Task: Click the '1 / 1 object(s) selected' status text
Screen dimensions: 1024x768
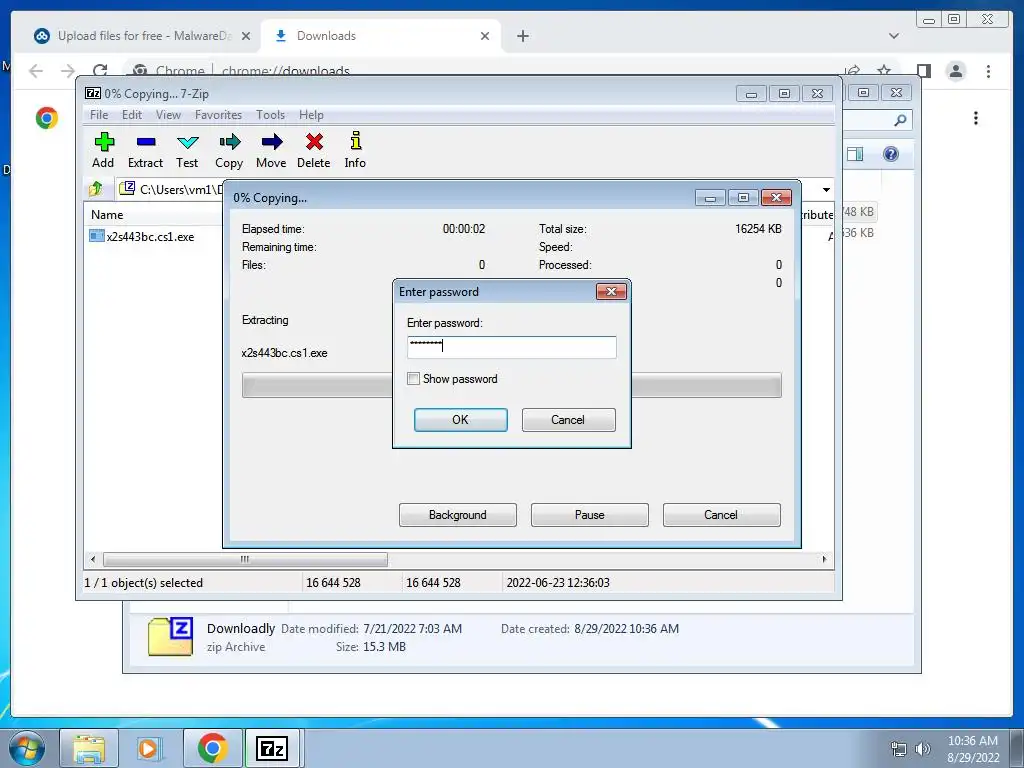Action: pyautogui.click(x=144, y=583)
